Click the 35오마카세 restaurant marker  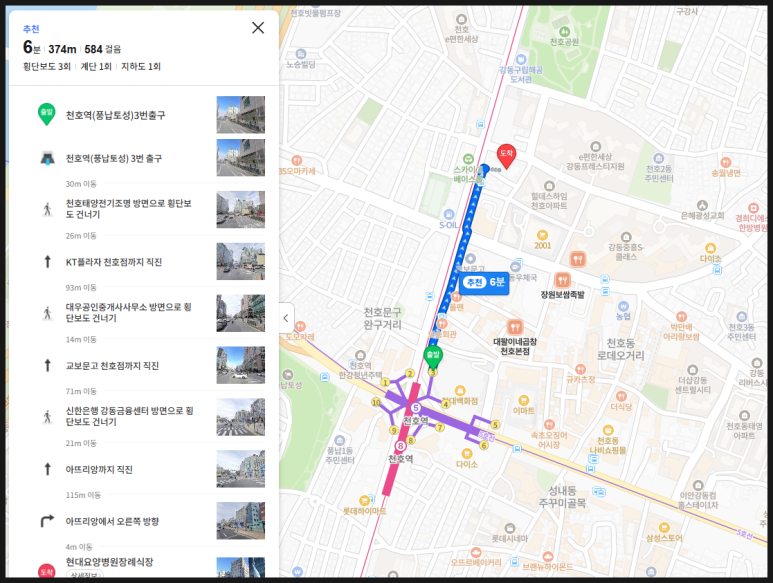click(x=296, y=161)
